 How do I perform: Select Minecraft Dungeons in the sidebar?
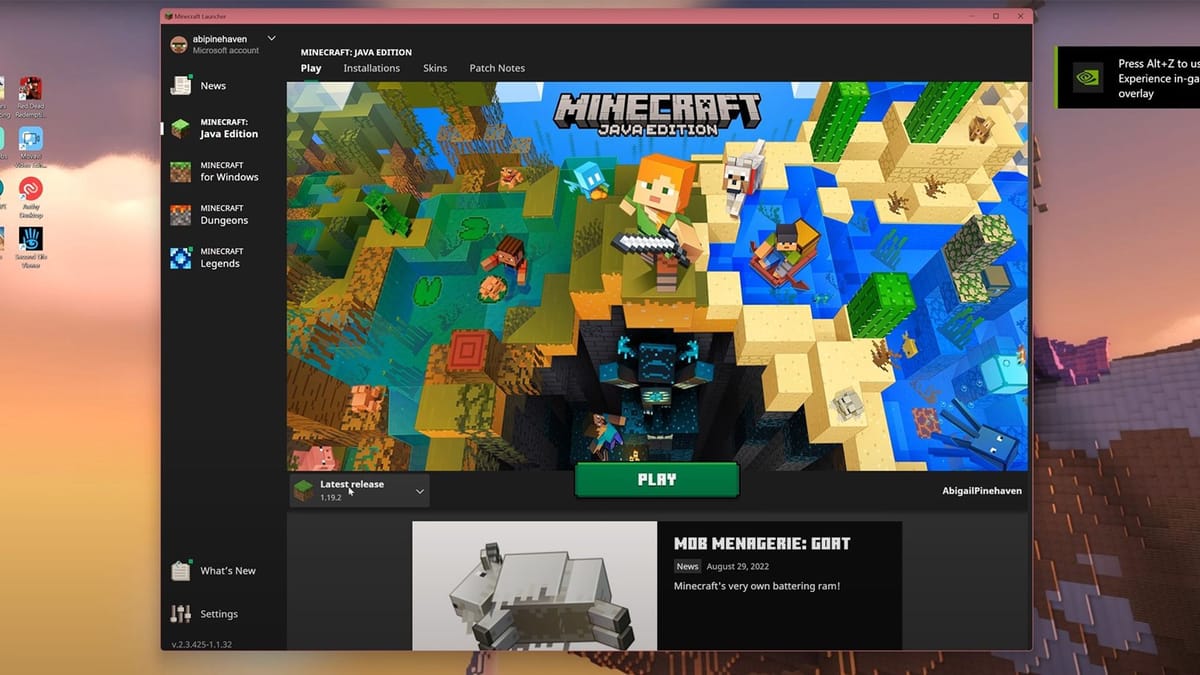click(181, 214)
